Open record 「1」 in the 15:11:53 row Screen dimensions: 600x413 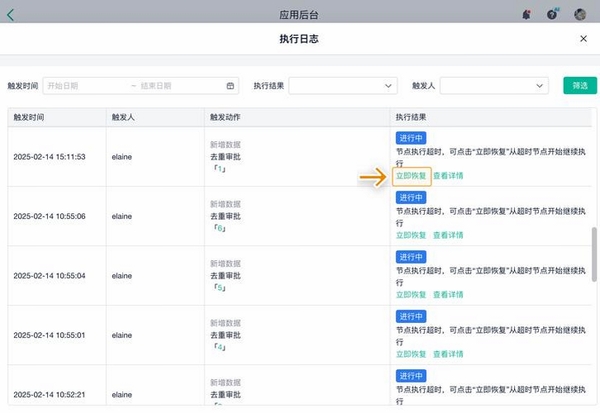[220, 169]
